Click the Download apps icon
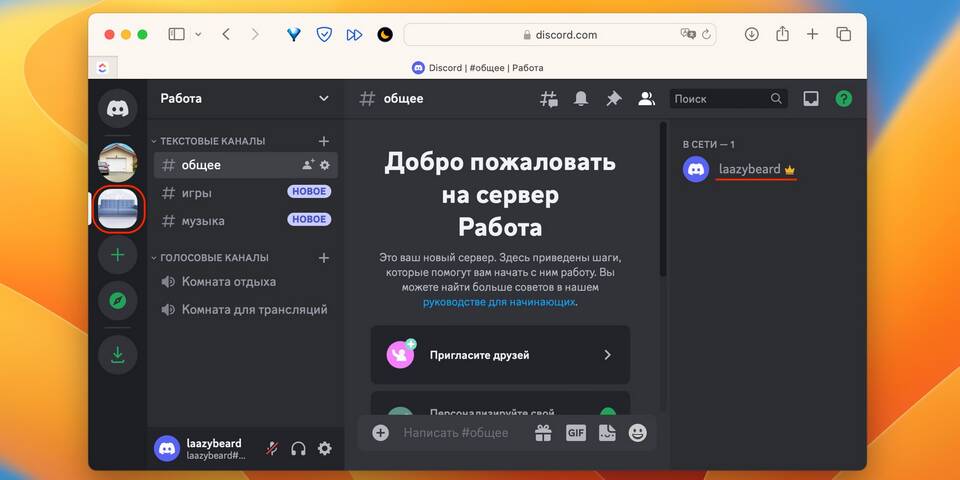This screenshot has height=480, width=960. pyautogui.click(x=118, y=354)
